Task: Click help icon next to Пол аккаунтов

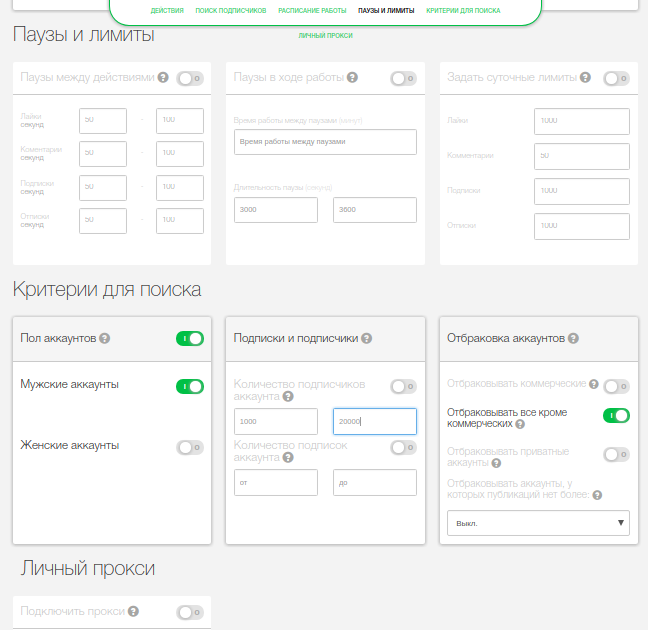Action: (x=105, y=339)
